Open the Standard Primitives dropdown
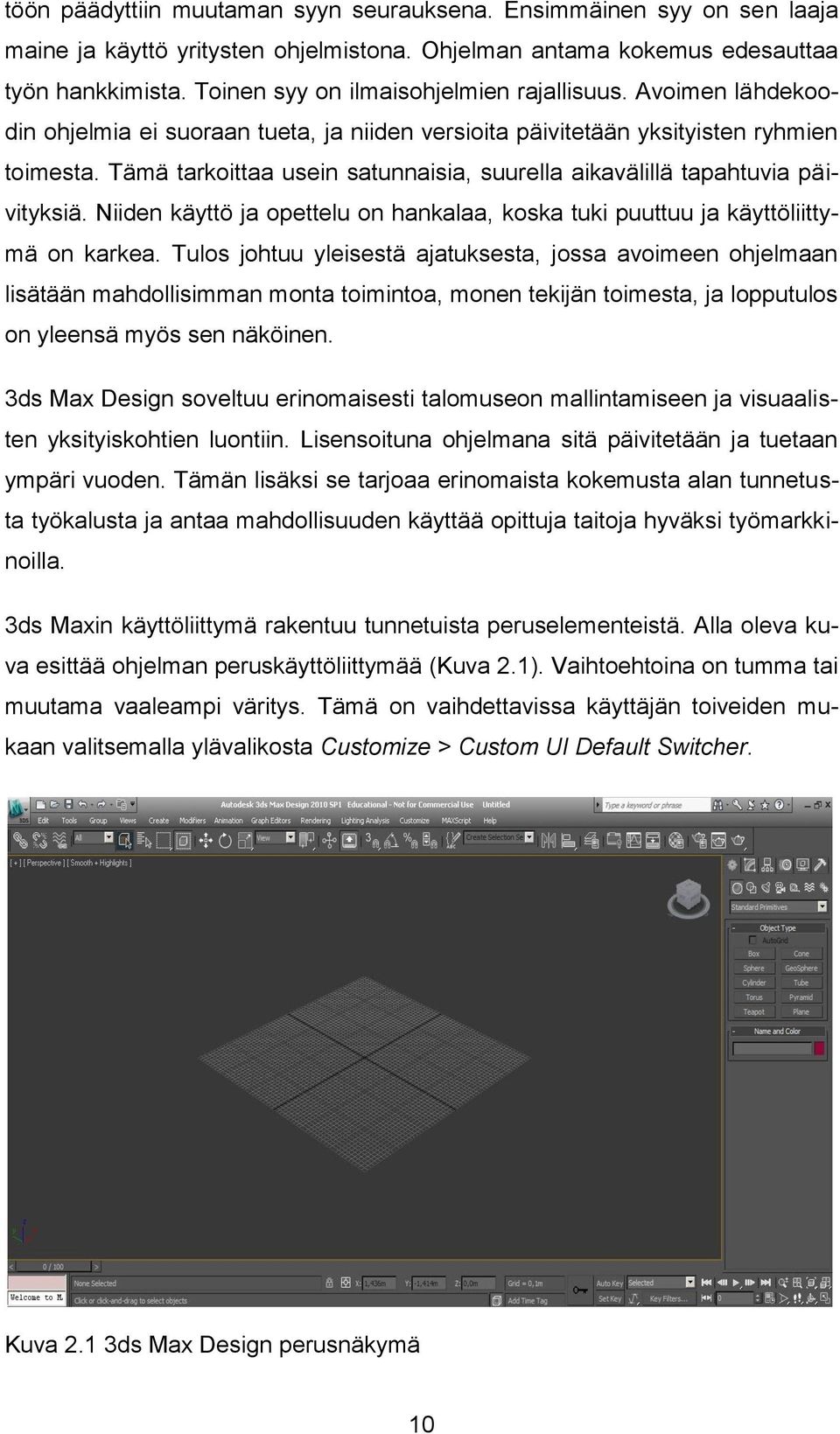This screenshot has width=840, height=1434. pos(779,906)
